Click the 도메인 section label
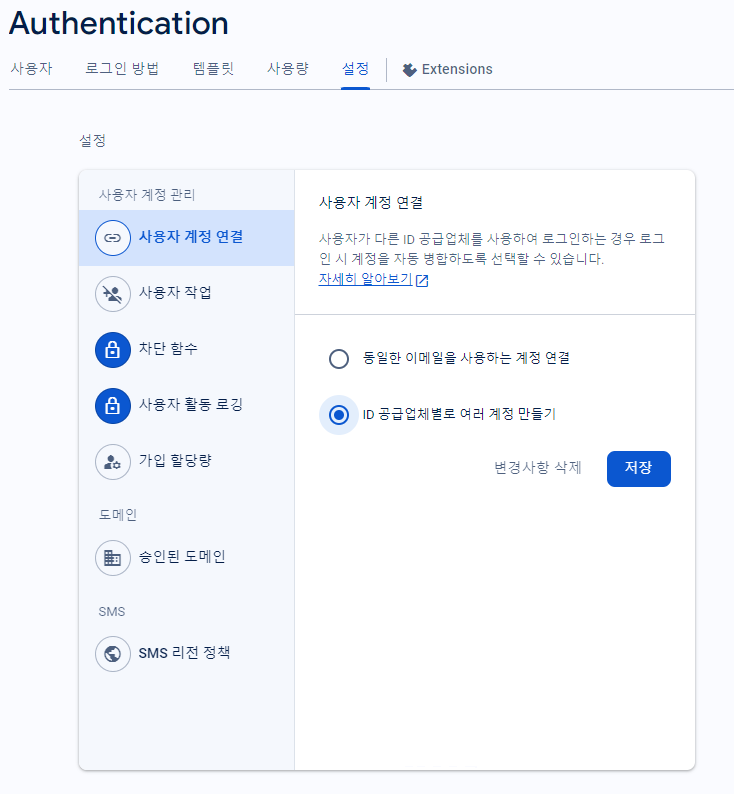Screen dimensions: 734x794 pyautogui.click(x=117, y=515)
